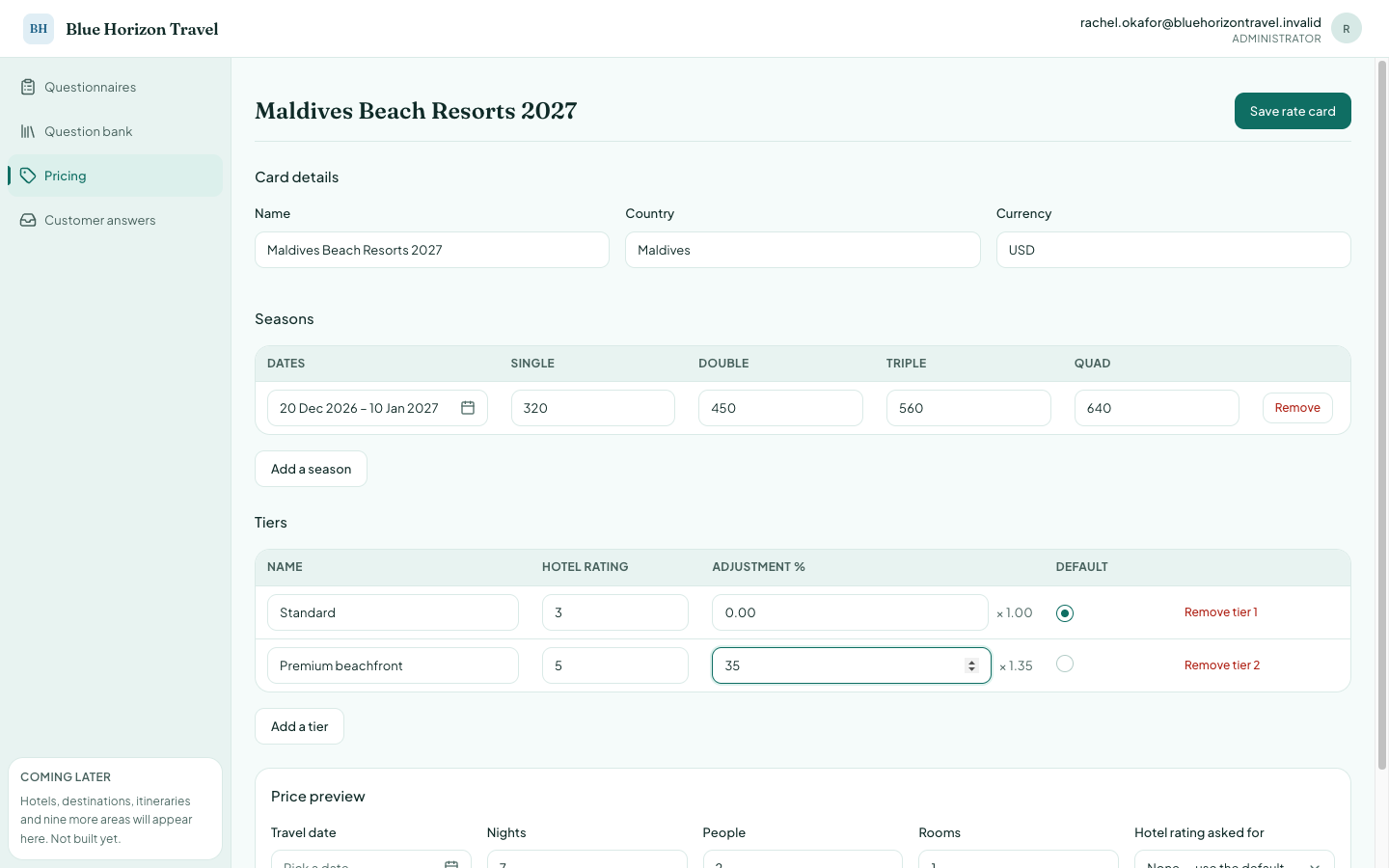The image size is (1389, 868).
Task: Edit the Double rate 450
Action: click(780, 408)
